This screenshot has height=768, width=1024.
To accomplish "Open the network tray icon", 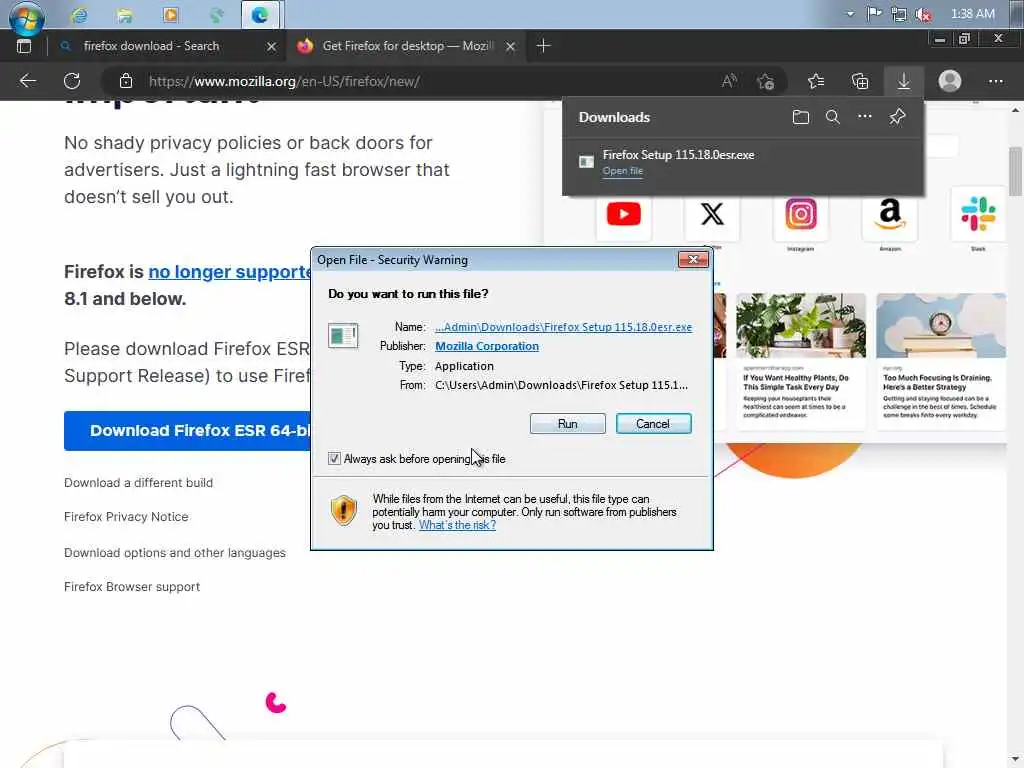I will pos(899,14).
